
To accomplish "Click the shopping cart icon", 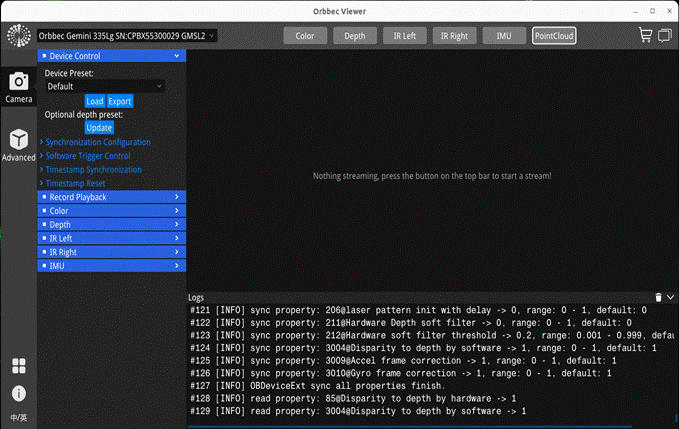I will (x=645, y=35).
